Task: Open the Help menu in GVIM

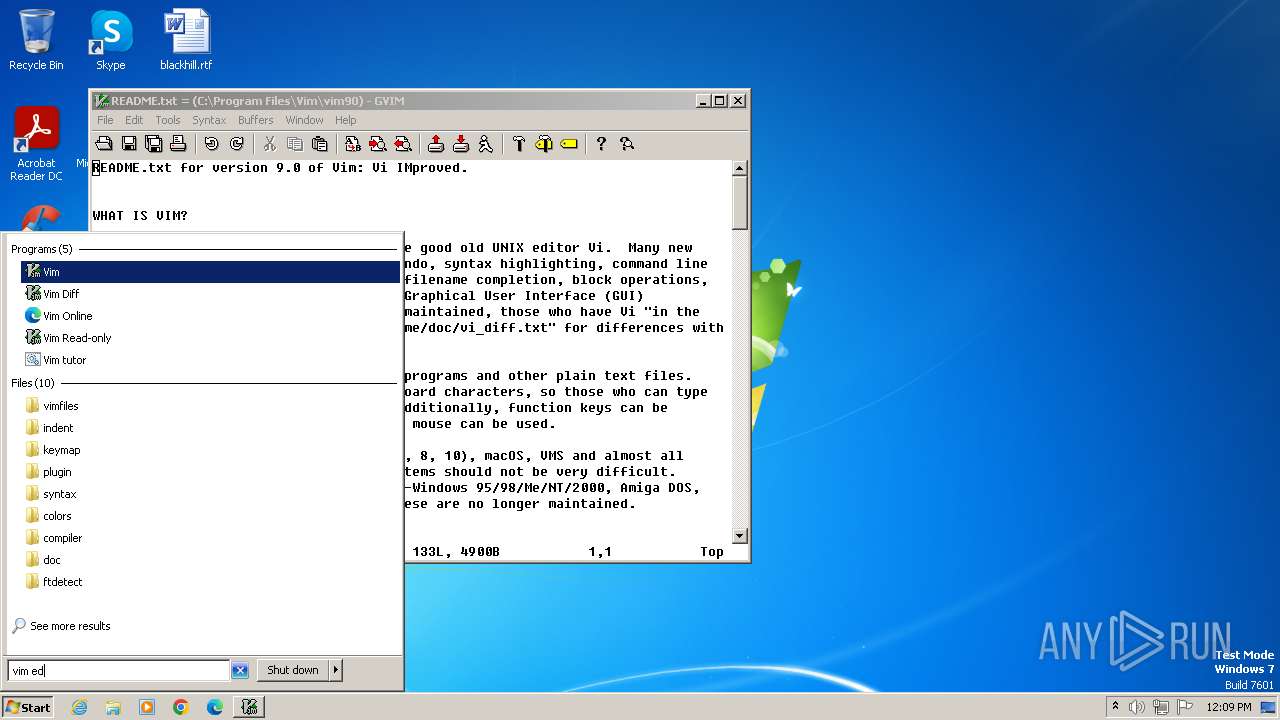Action: 345,120
